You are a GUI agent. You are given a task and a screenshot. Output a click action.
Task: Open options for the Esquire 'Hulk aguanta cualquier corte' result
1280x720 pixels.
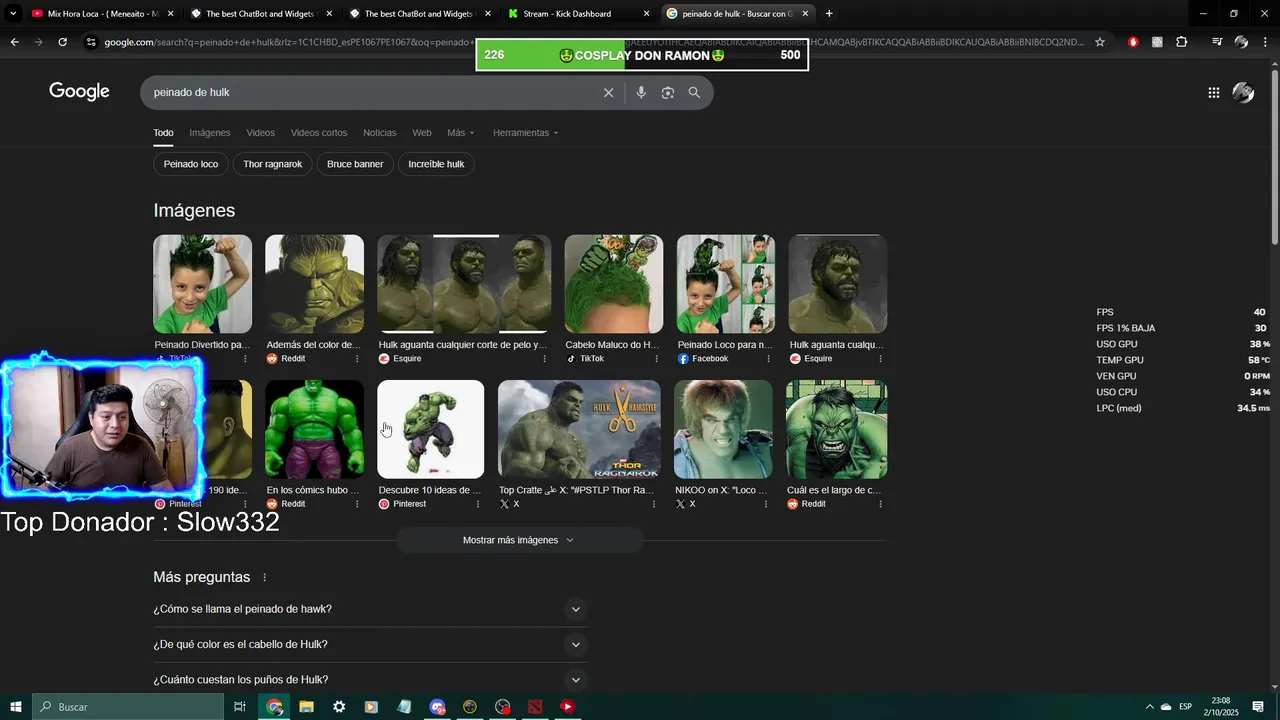click(545, 359)
